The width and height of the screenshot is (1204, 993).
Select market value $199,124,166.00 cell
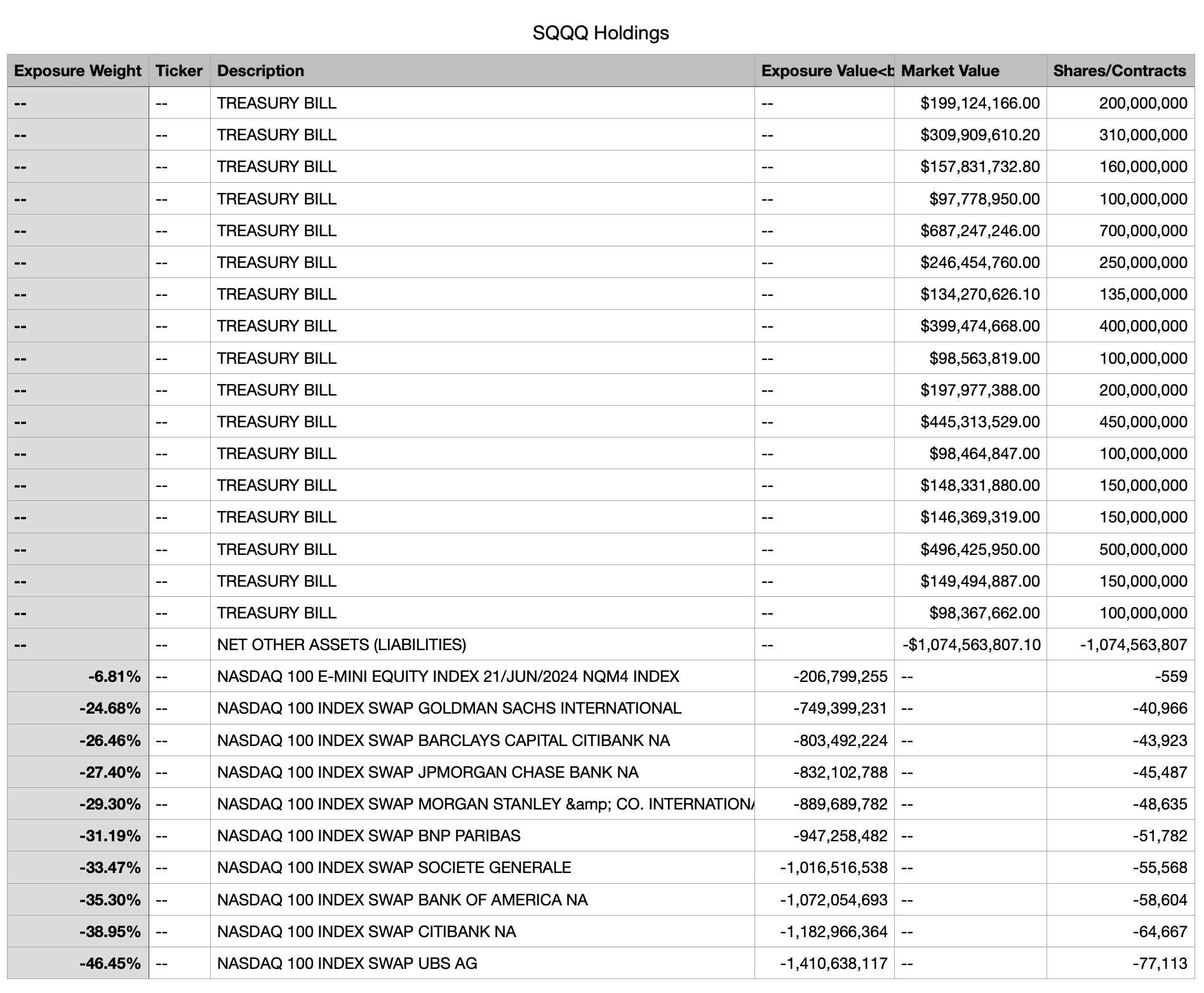(x=970, y=103)
